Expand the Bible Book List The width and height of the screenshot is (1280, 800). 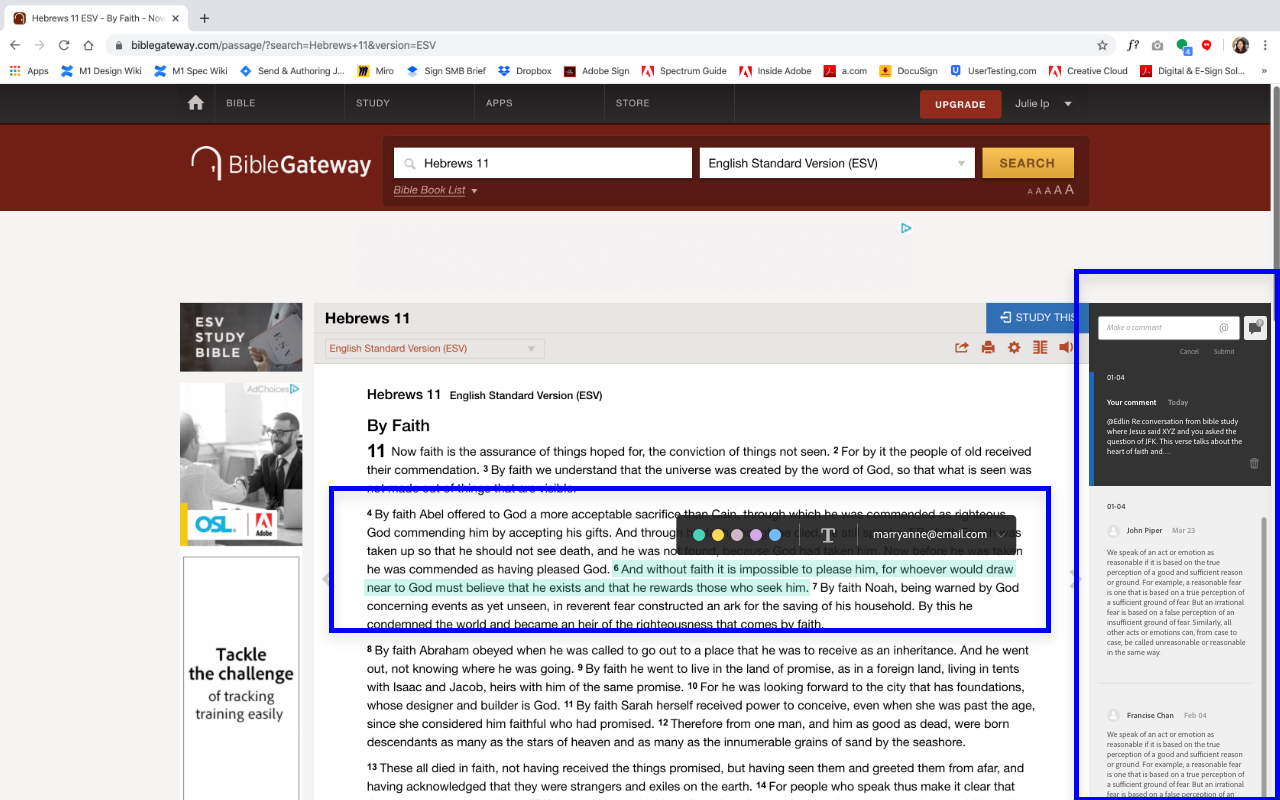(x=436, y=190)
